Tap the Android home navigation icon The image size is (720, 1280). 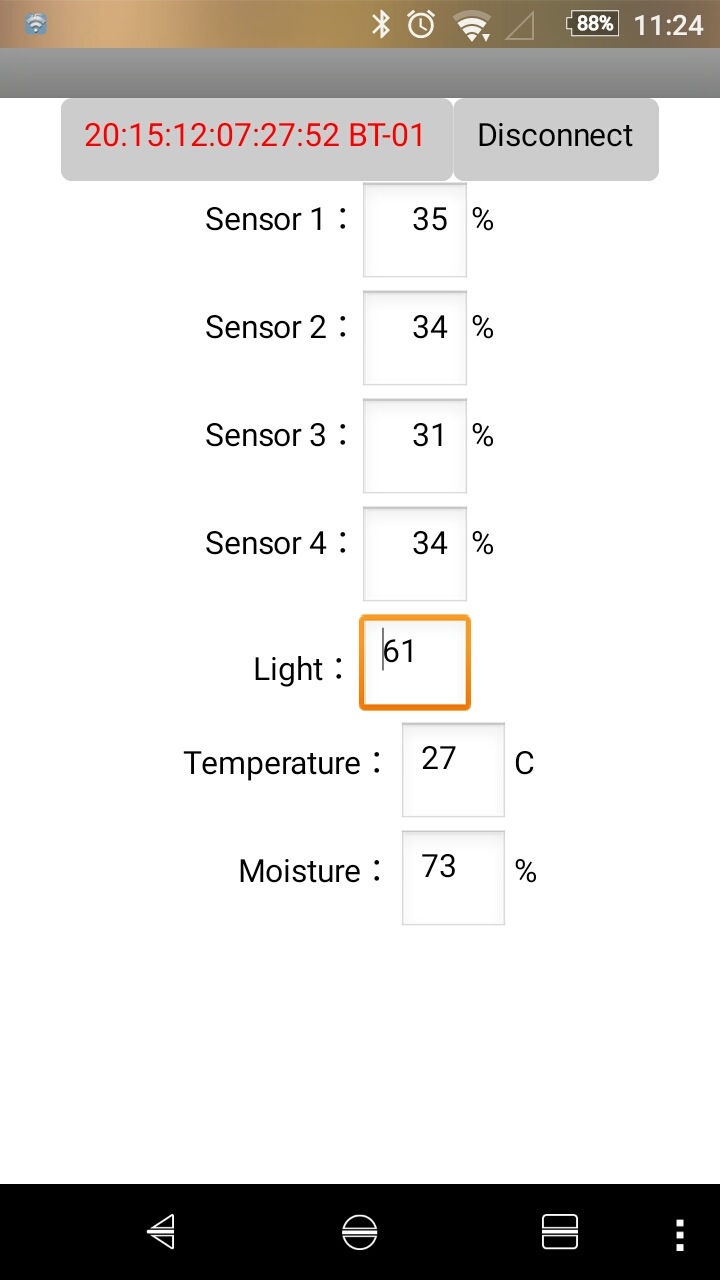(360, 1232)
